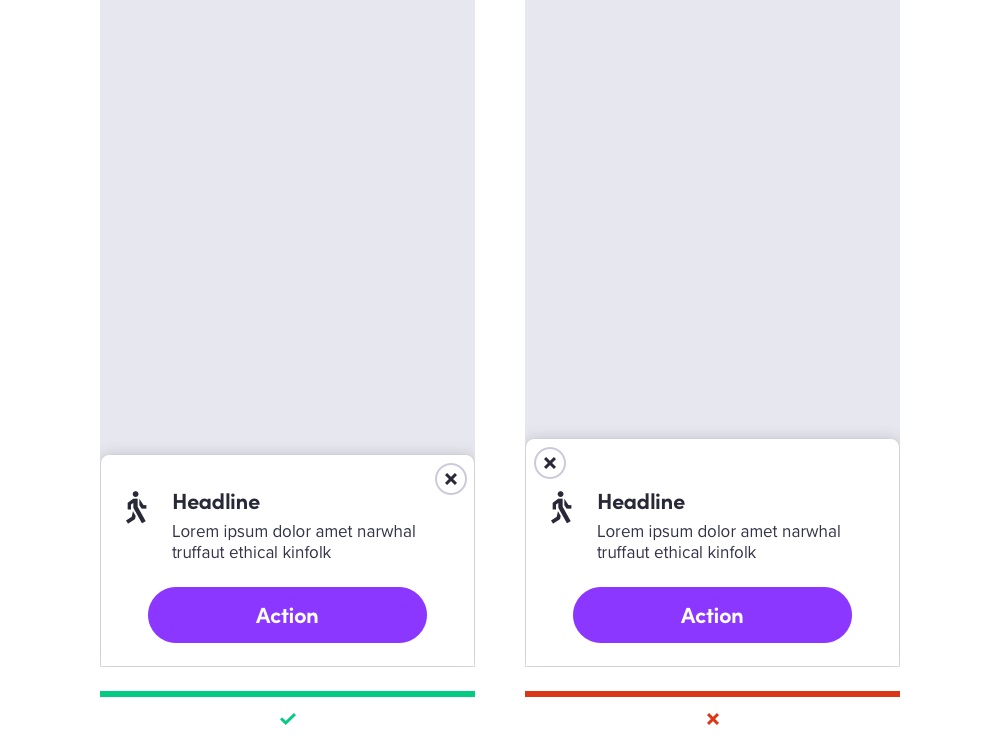Click the Lorem ipsum text in the incorrect example
Viewport: 1000px width, 741px height.
718,532
